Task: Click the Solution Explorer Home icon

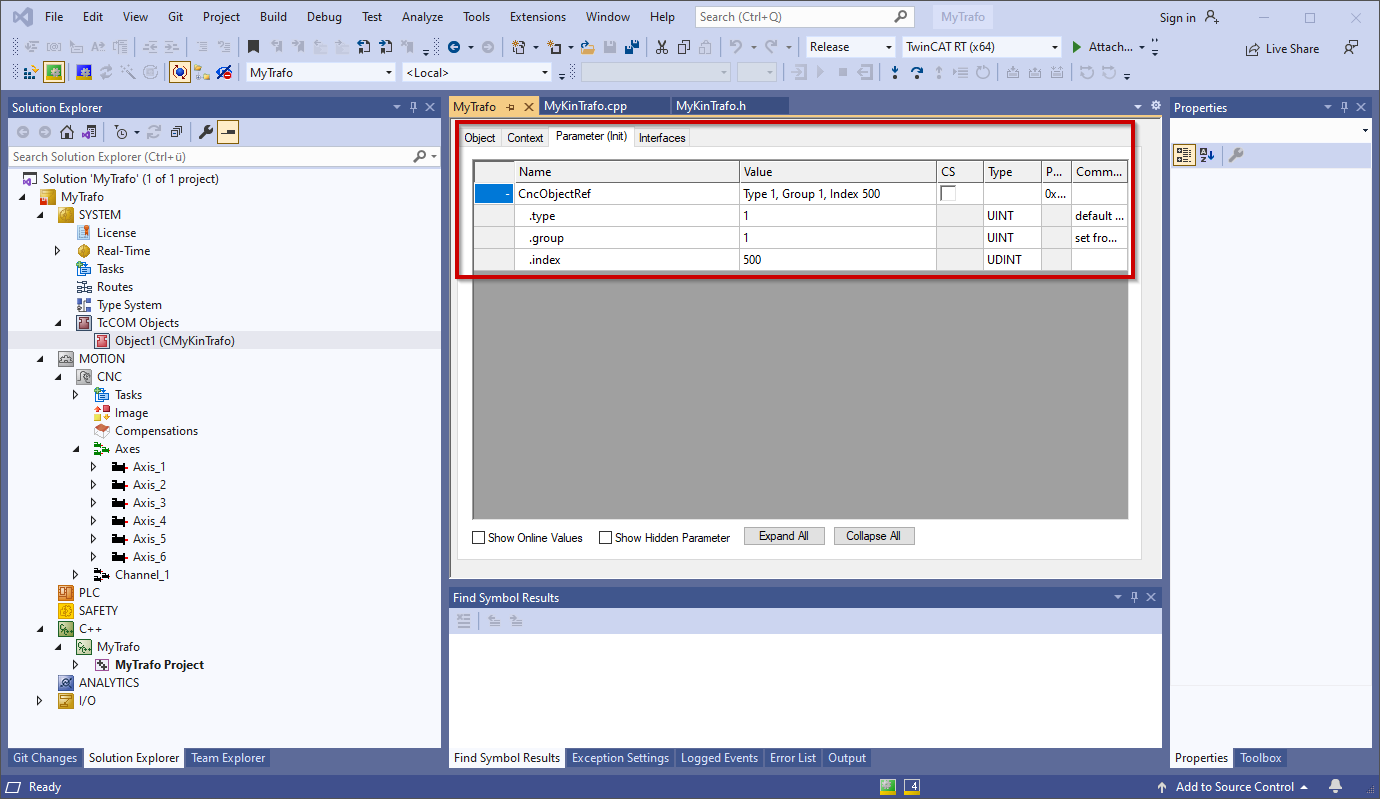Action: click(67, 132)
